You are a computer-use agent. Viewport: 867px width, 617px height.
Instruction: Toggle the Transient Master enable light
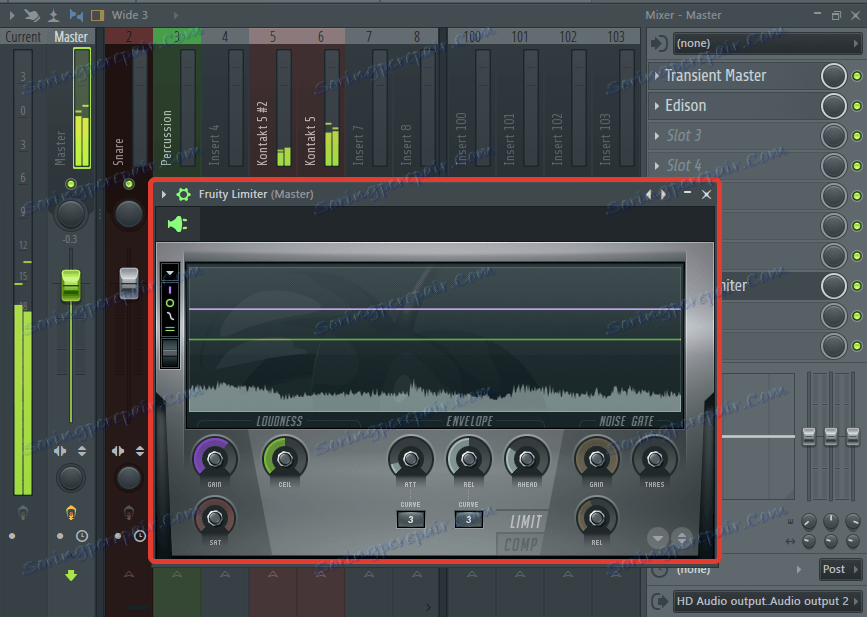click(856, 76)
